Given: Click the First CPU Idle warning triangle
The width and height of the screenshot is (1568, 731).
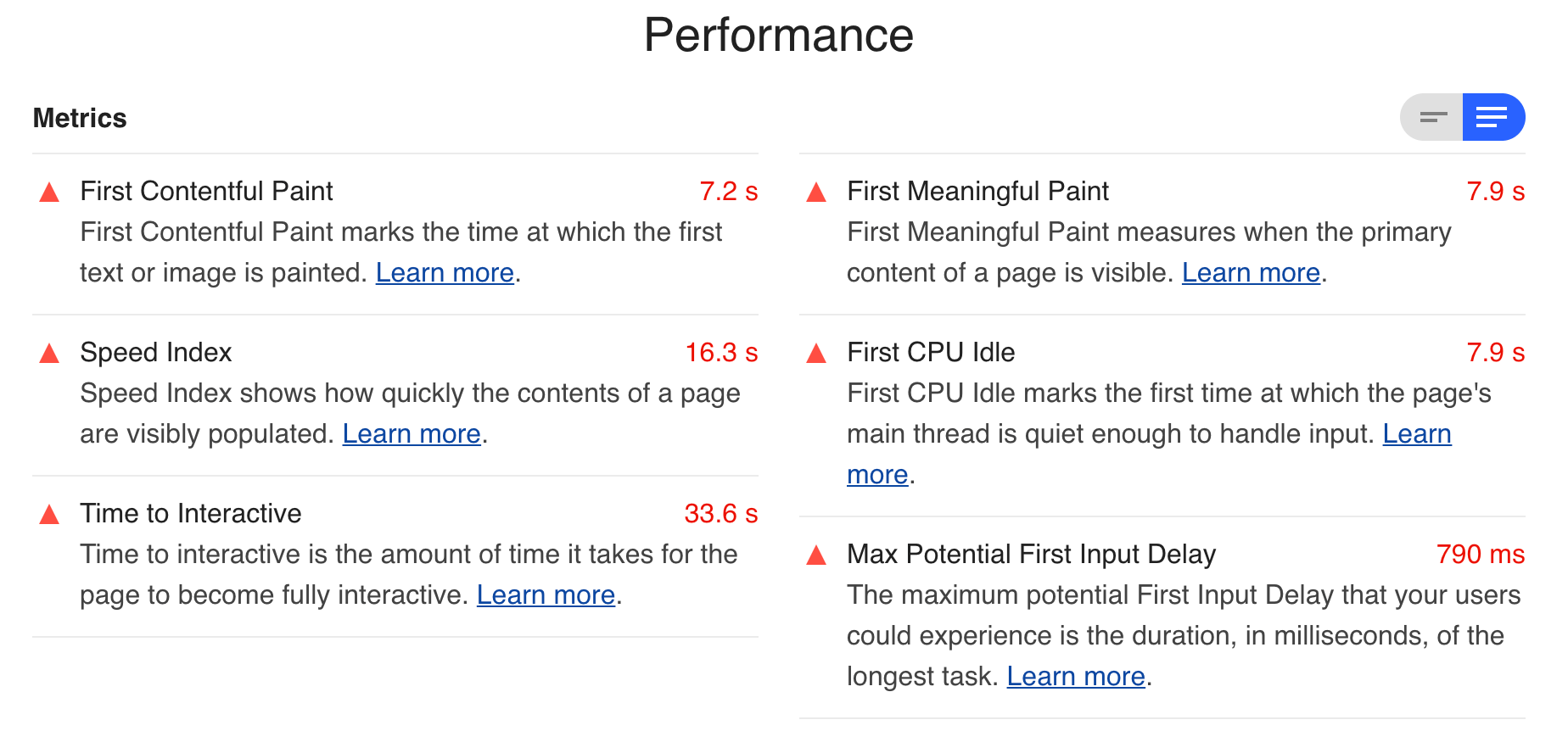Looking at the screenshot, I should coord(816,354).
